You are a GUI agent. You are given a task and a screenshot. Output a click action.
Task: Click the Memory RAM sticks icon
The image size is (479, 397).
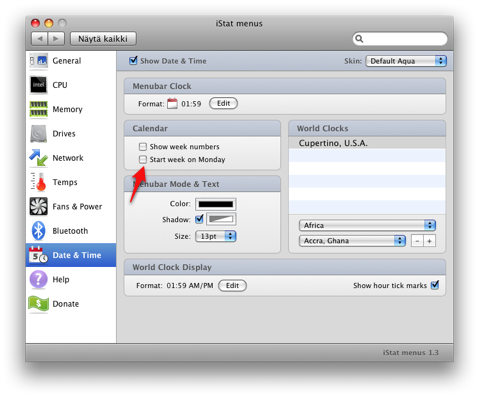coord(39,109)
